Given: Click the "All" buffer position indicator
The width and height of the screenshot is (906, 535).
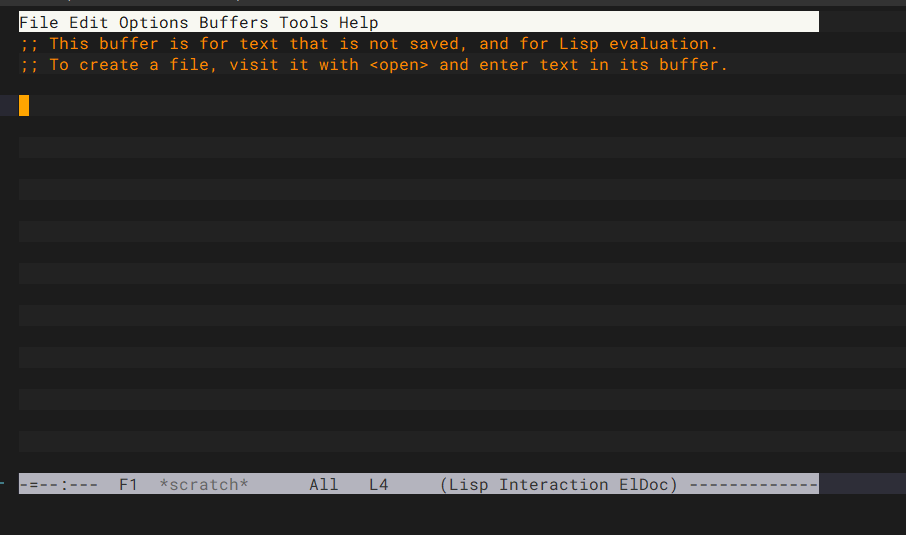Looking at the screenshot, I should (x=323, y=485).
